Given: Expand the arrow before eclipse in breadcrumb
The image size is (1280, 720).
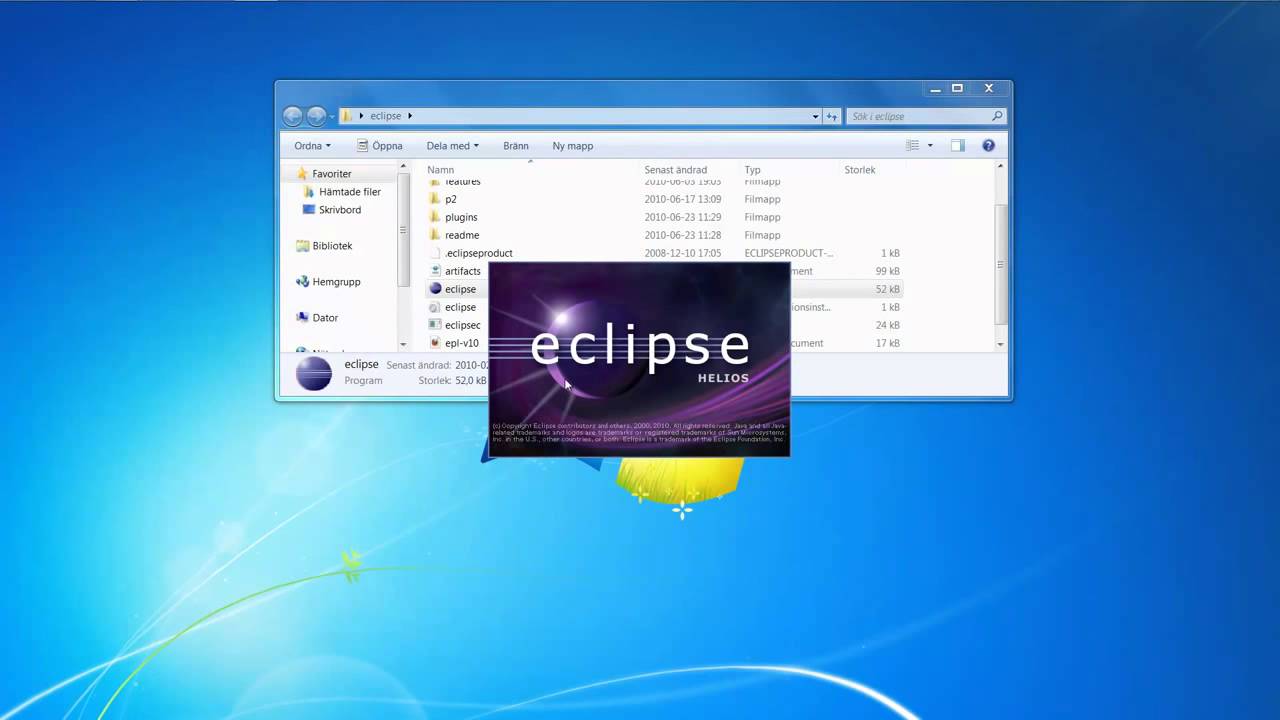Looking at the screenshot, I should [x=362, y=116].
